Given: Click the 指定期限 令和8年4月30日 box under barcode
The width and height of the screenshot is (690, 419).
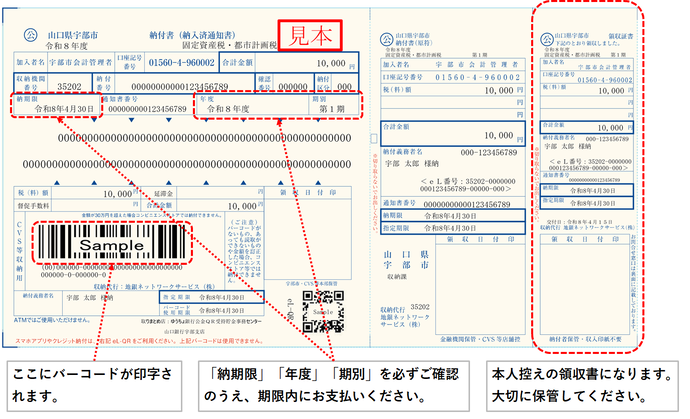Looking at the screenshot, I should click(212, 297).
